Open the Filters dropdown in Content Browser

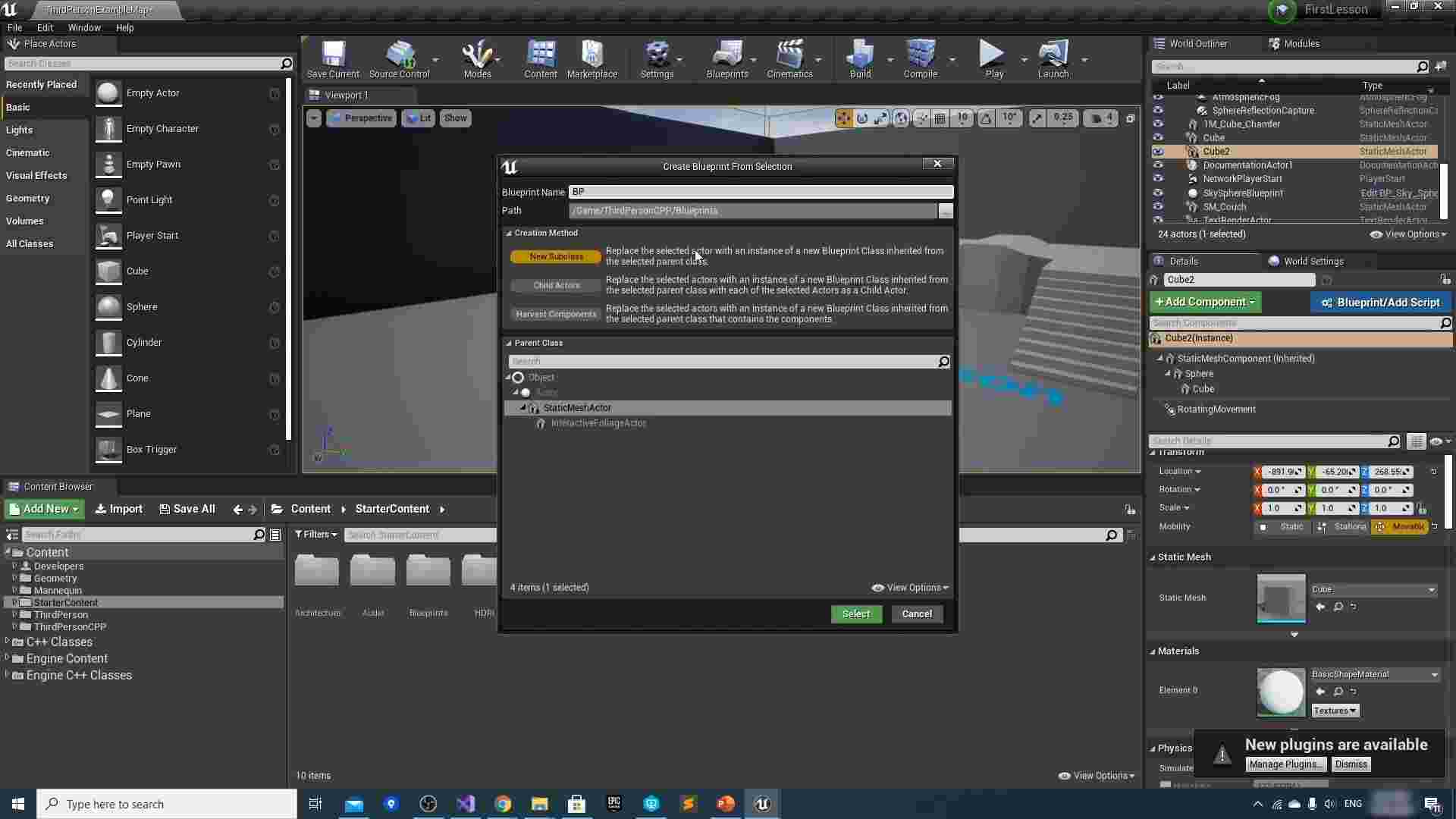[x=315, y=535]
